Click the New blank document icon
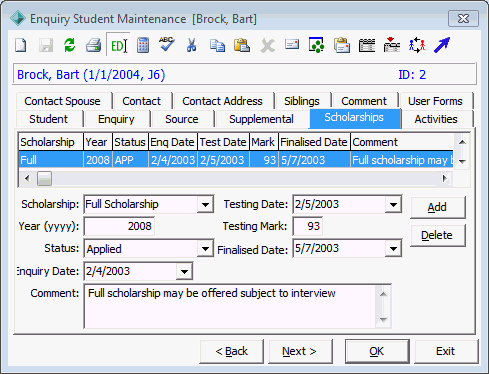Image resolution: width=489 pixels, height=374 pixels. [21, 45]
